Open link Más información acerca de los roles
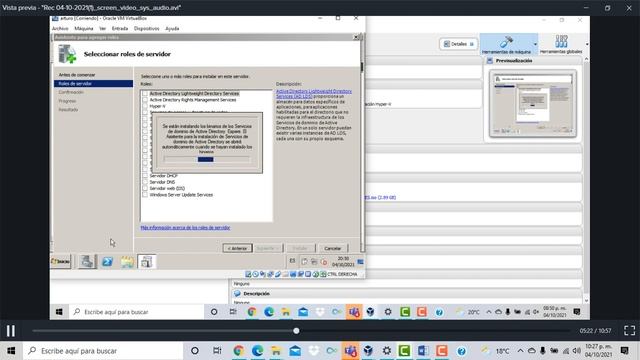The image size is (640, 360). click(185, 228)
